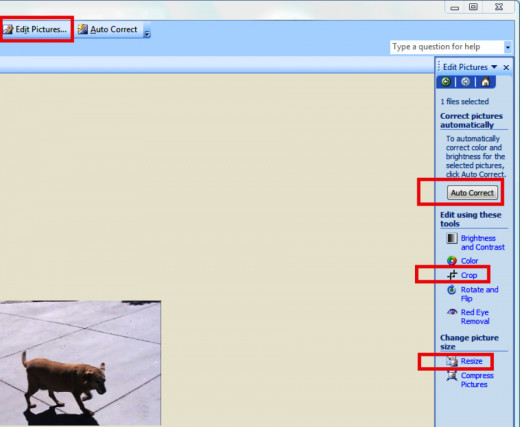This screenshot has height=427, width=520.
Task: Open the Color tool link
Action: click(x=469, y=261)
